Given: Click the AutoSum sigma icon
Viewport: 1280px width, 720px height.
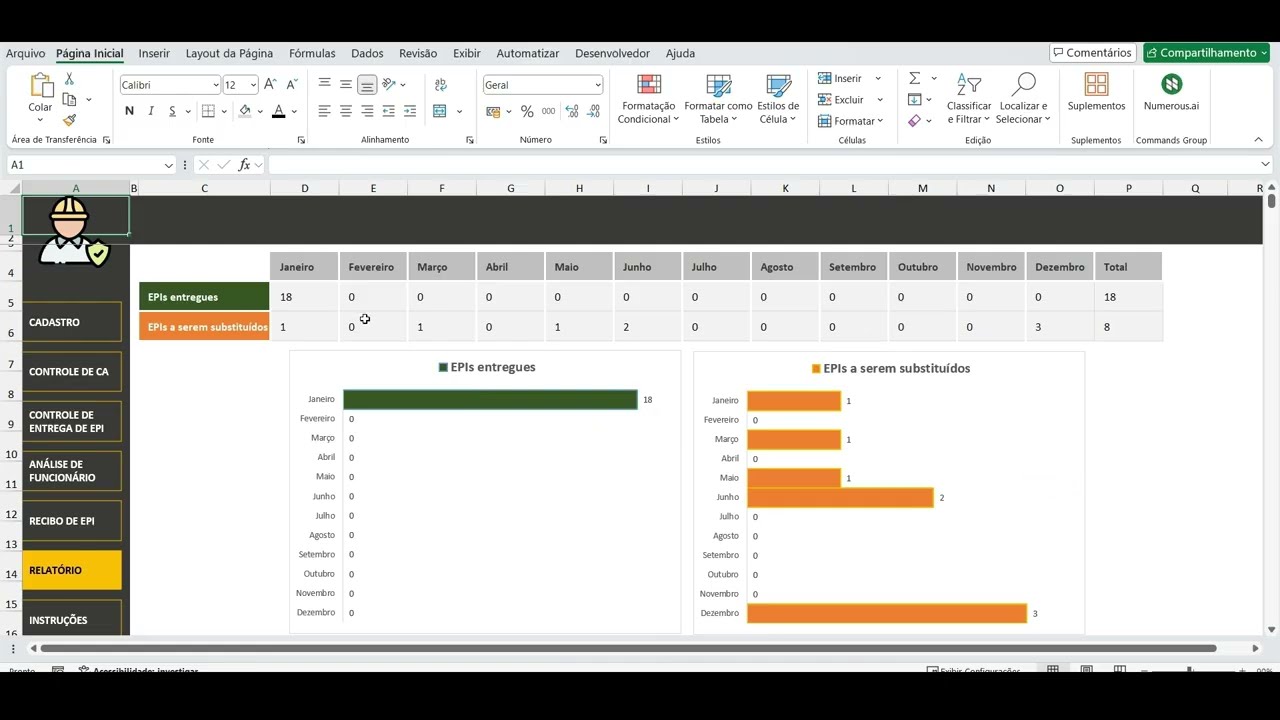Looking at the screenshot, I should pyautogui.click(x=914, y=78).
